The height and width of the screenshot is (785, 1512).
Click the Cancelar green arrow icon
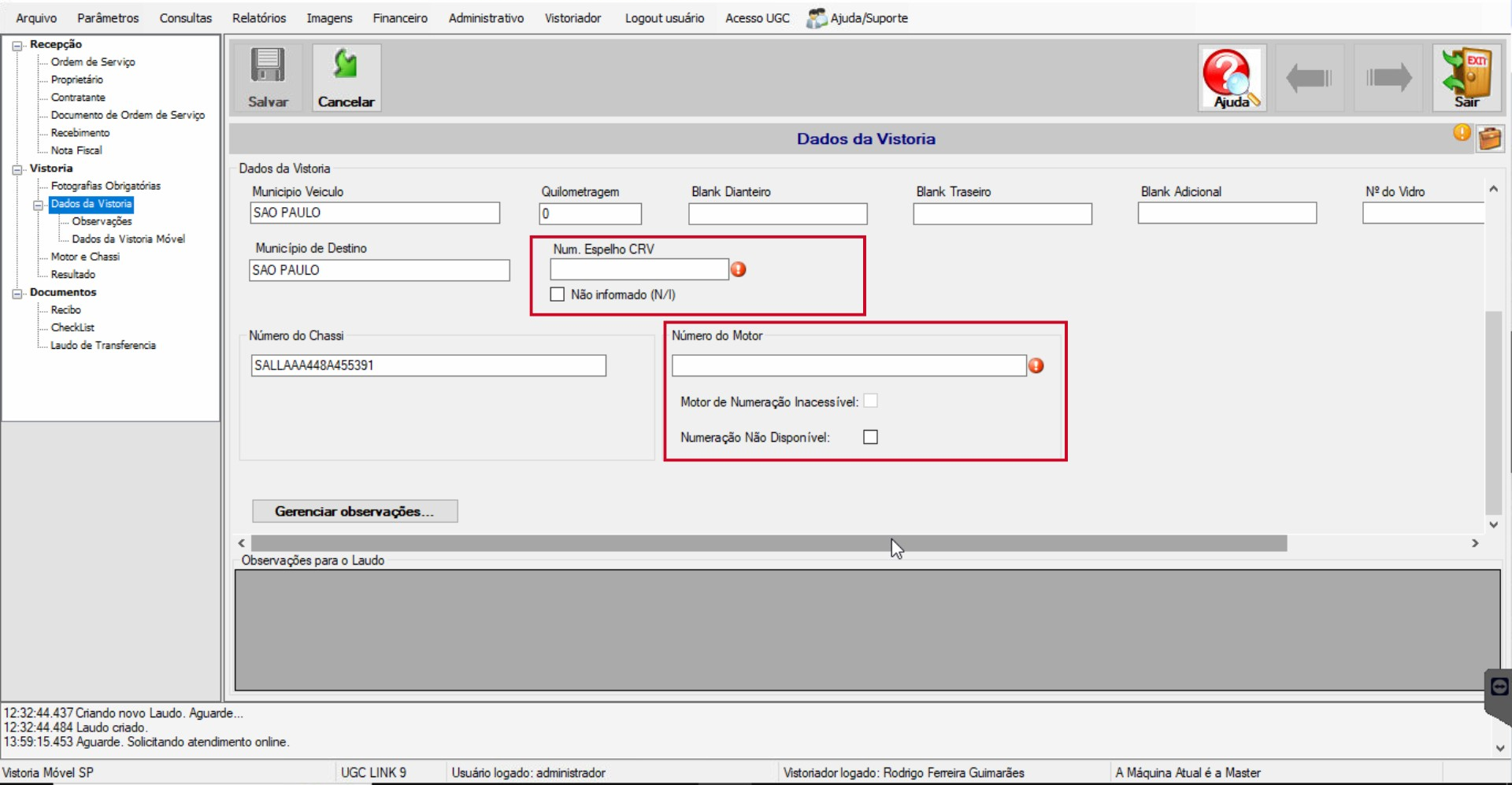point(346,65)
